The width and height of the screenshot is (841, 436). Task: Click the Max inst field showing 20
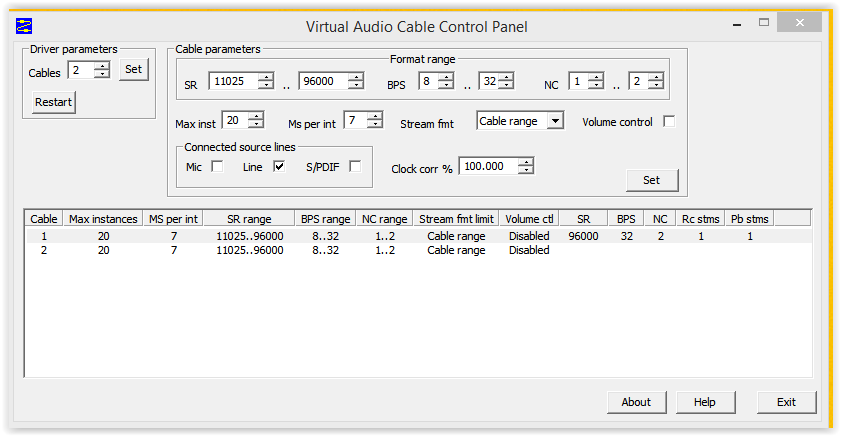click(x=235, y=120)
